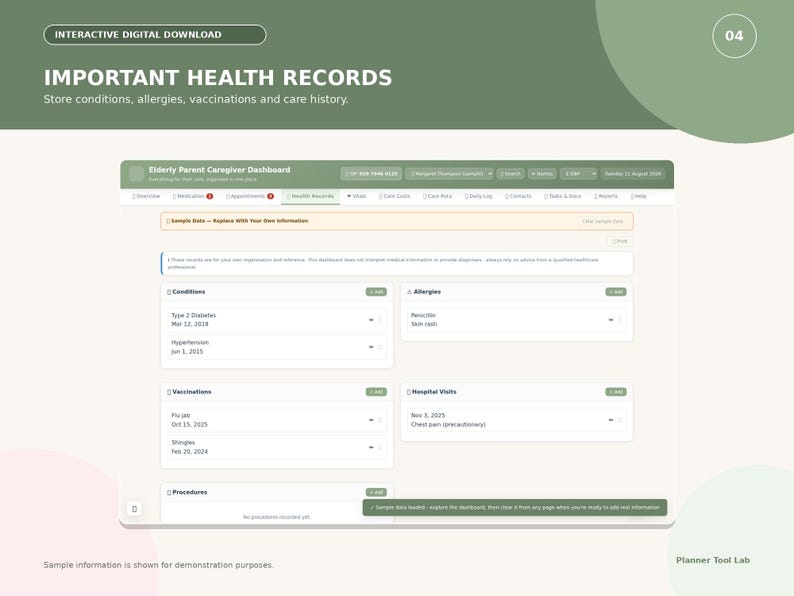Edit the Type 2 Diabetes condition entry
The image size is (794, 596).
pyautogui.click(x=371, y=320)
